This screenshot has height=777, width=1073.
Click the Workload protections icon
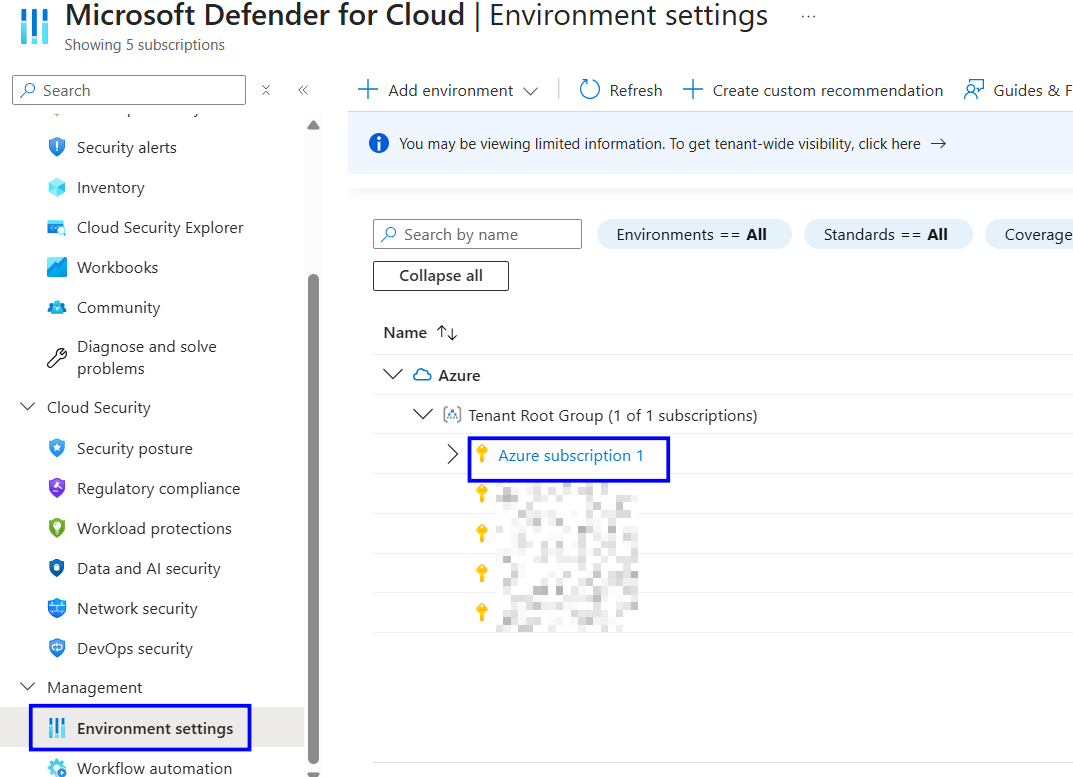(57, 528)
